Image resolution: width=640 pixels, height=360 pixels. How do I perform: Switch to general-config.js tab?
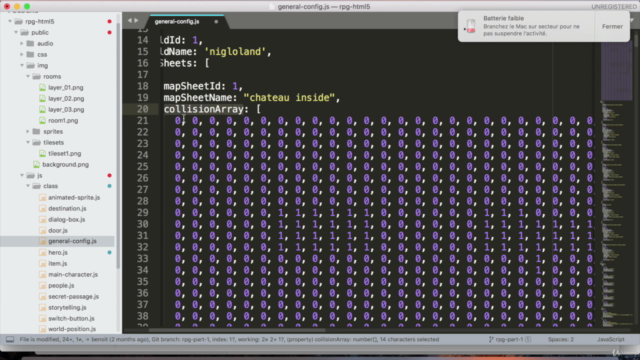pos(177,21)
